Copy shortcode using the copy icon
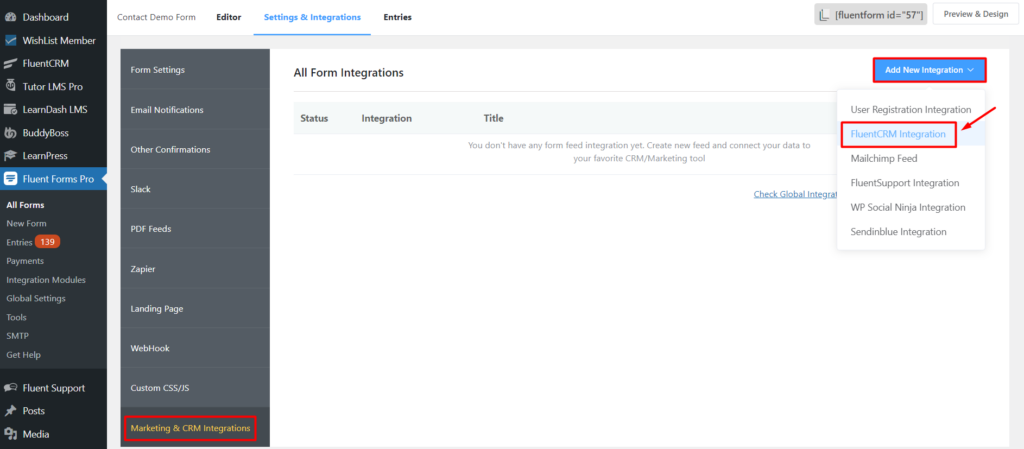 pyautogui.click(x=825, y=14)
